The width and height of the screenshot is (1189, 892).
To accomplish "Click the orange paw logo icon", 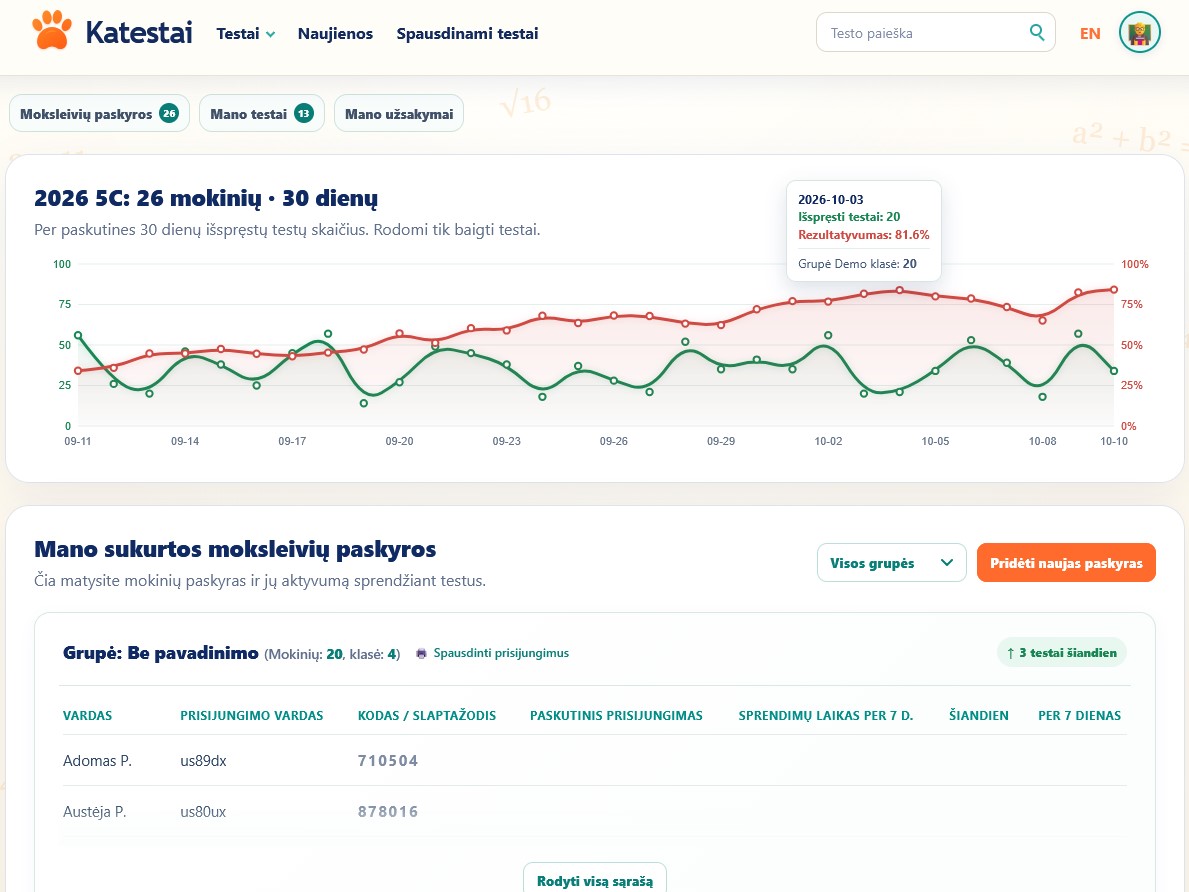I will pyautogui.click(x=52, y=30).
